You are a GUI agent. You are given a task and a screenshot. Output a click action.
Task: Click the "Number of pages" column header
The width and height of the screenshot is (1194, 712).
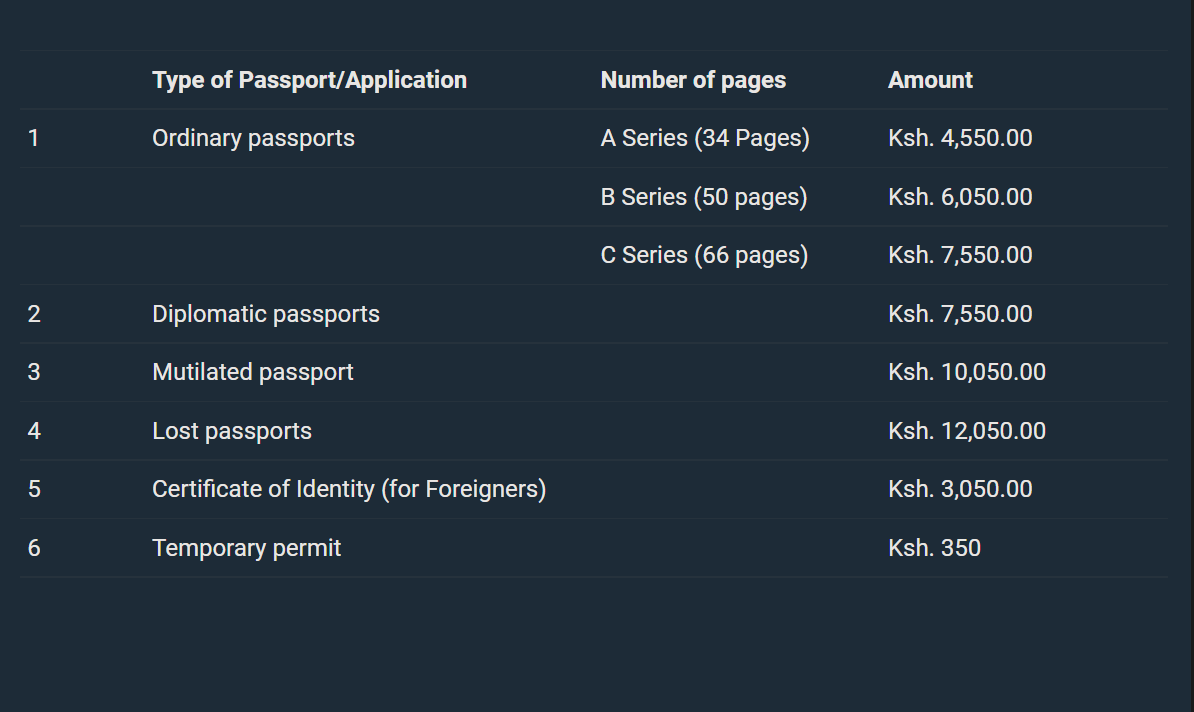coord(693,80)
